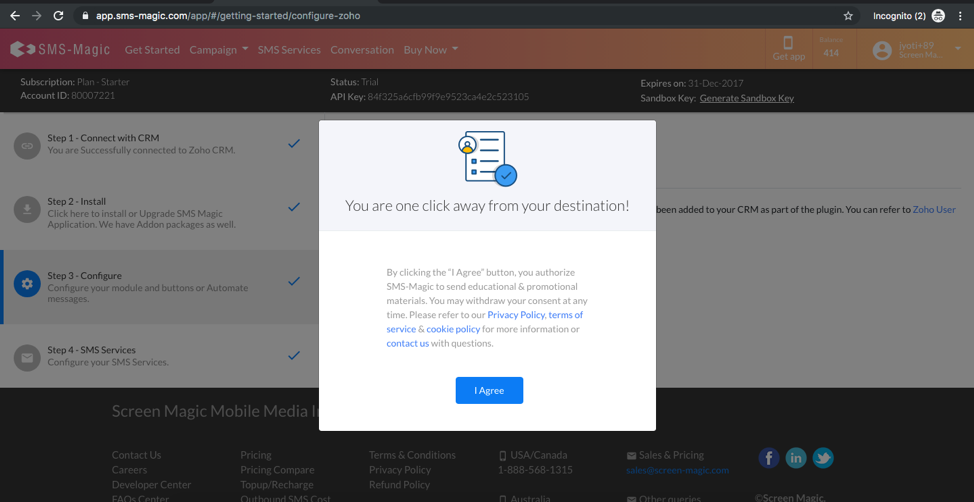Click Subscription Plan - Starter text

tap(75, 82)
